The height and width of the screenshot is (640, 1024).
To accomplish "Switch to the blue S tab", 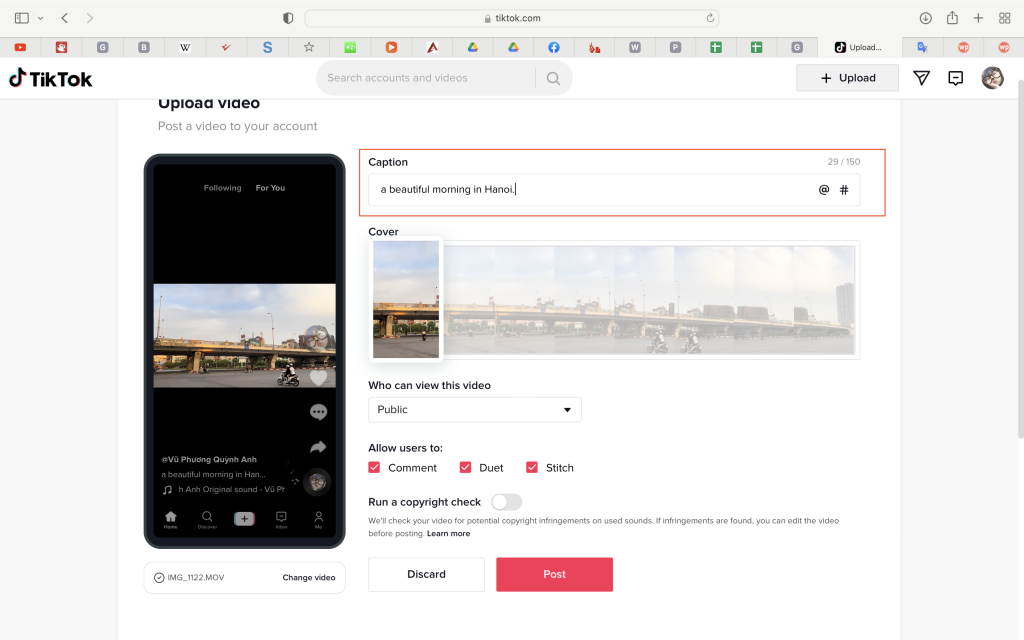I will tap(267, 47).
